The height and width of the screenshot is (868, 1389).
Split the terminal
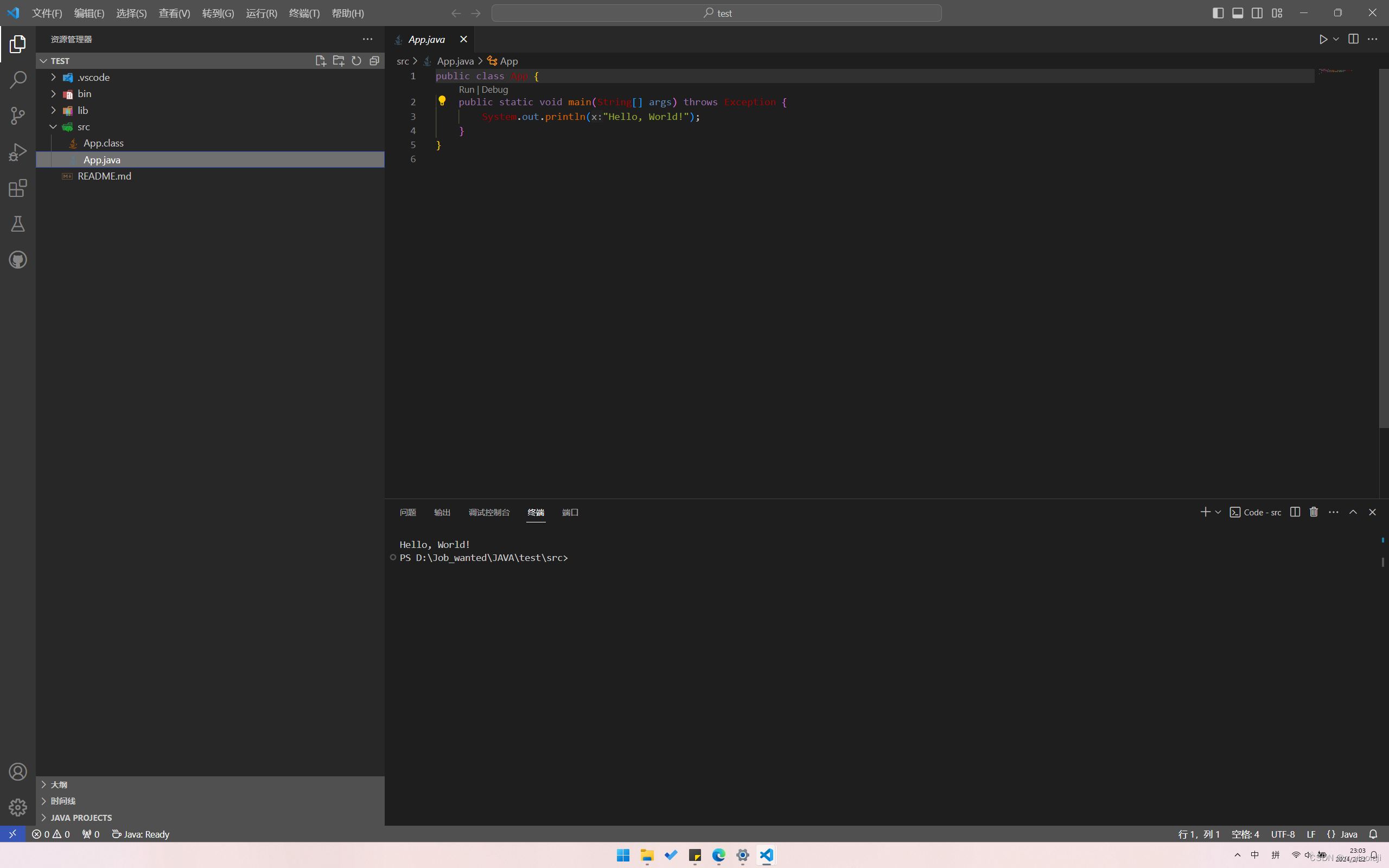[1295, 512]
